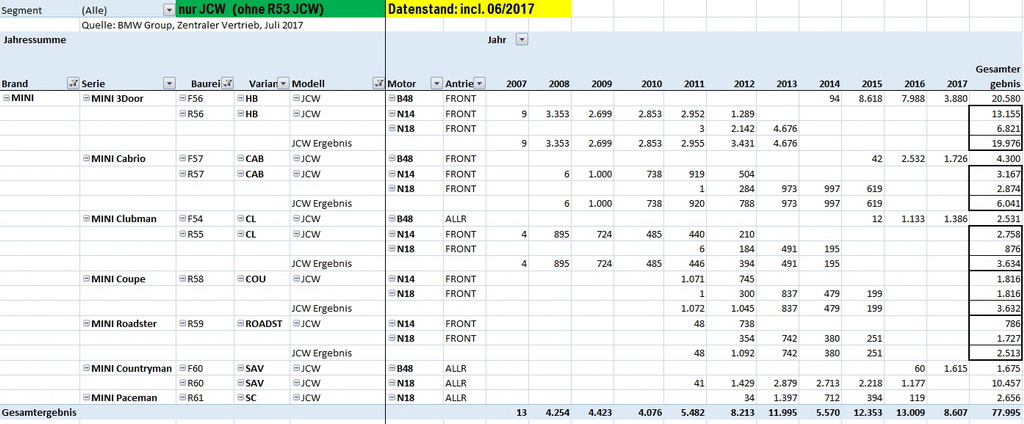
Task: Collapse the SC variant group
Action: tap(240, 398)
